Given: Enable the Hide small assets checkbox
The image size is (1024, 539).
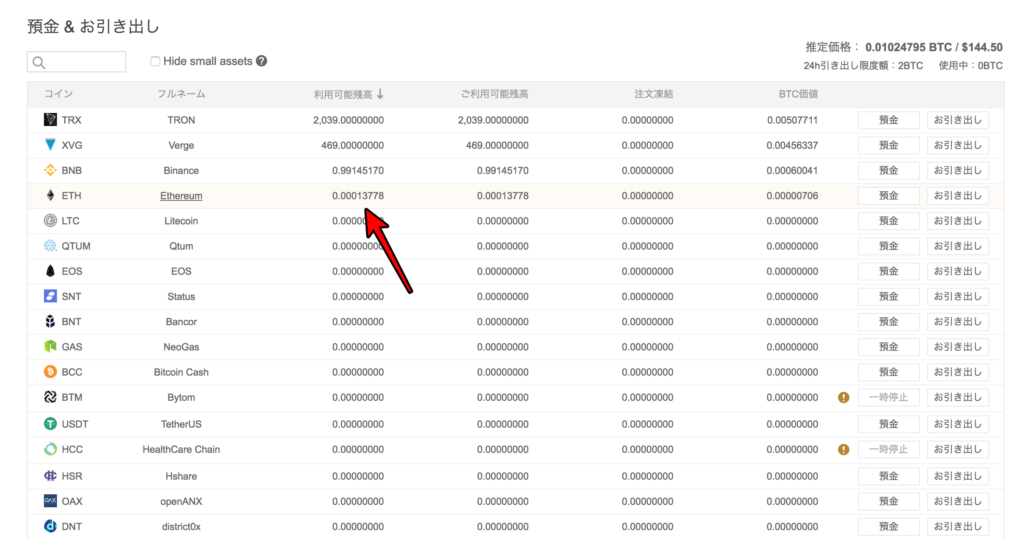Looking at the screenshot, I should [x=155, y=61].
